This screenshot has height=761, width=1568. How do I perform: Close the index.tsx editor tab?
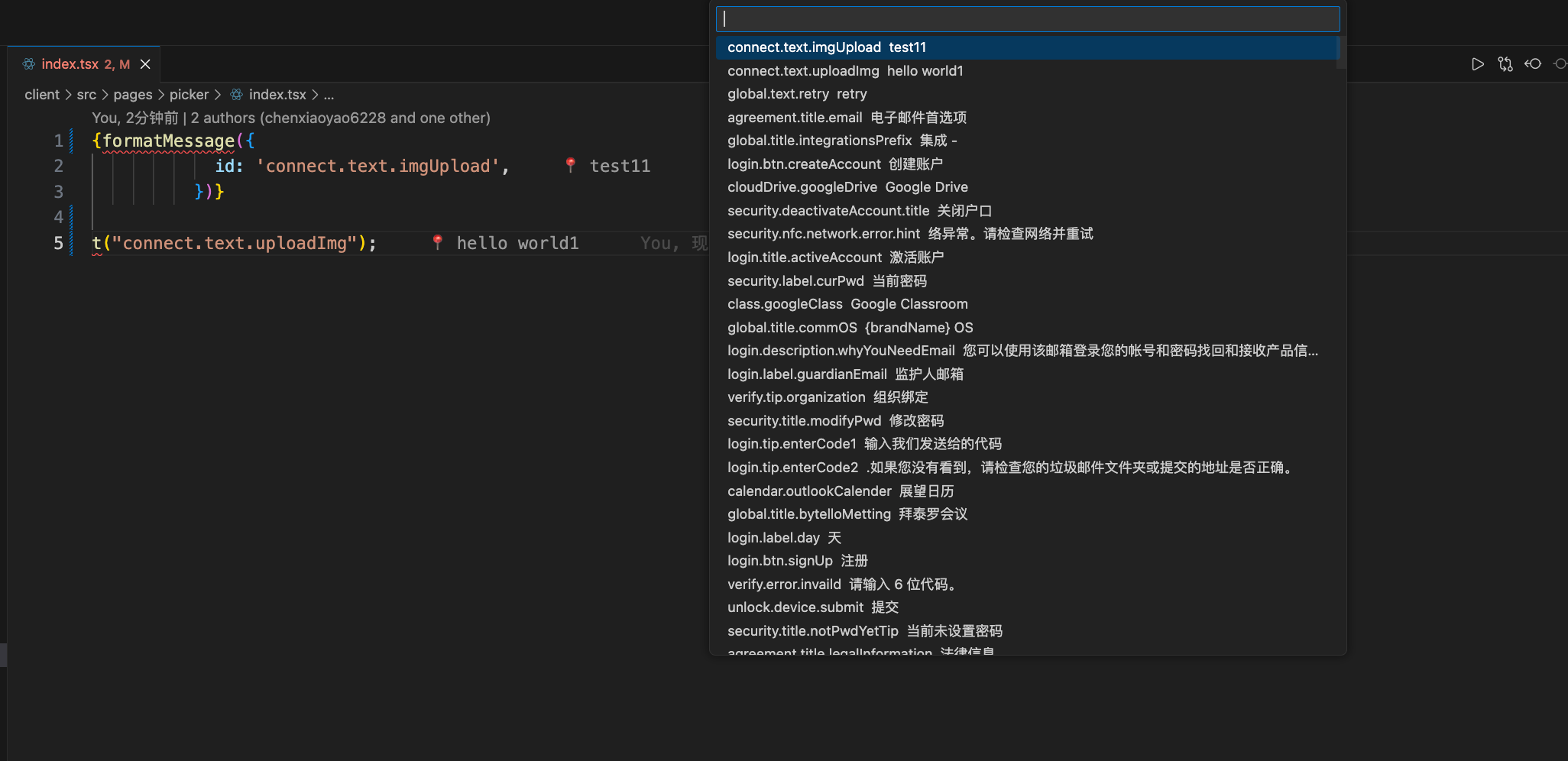(x=145, y=63)
